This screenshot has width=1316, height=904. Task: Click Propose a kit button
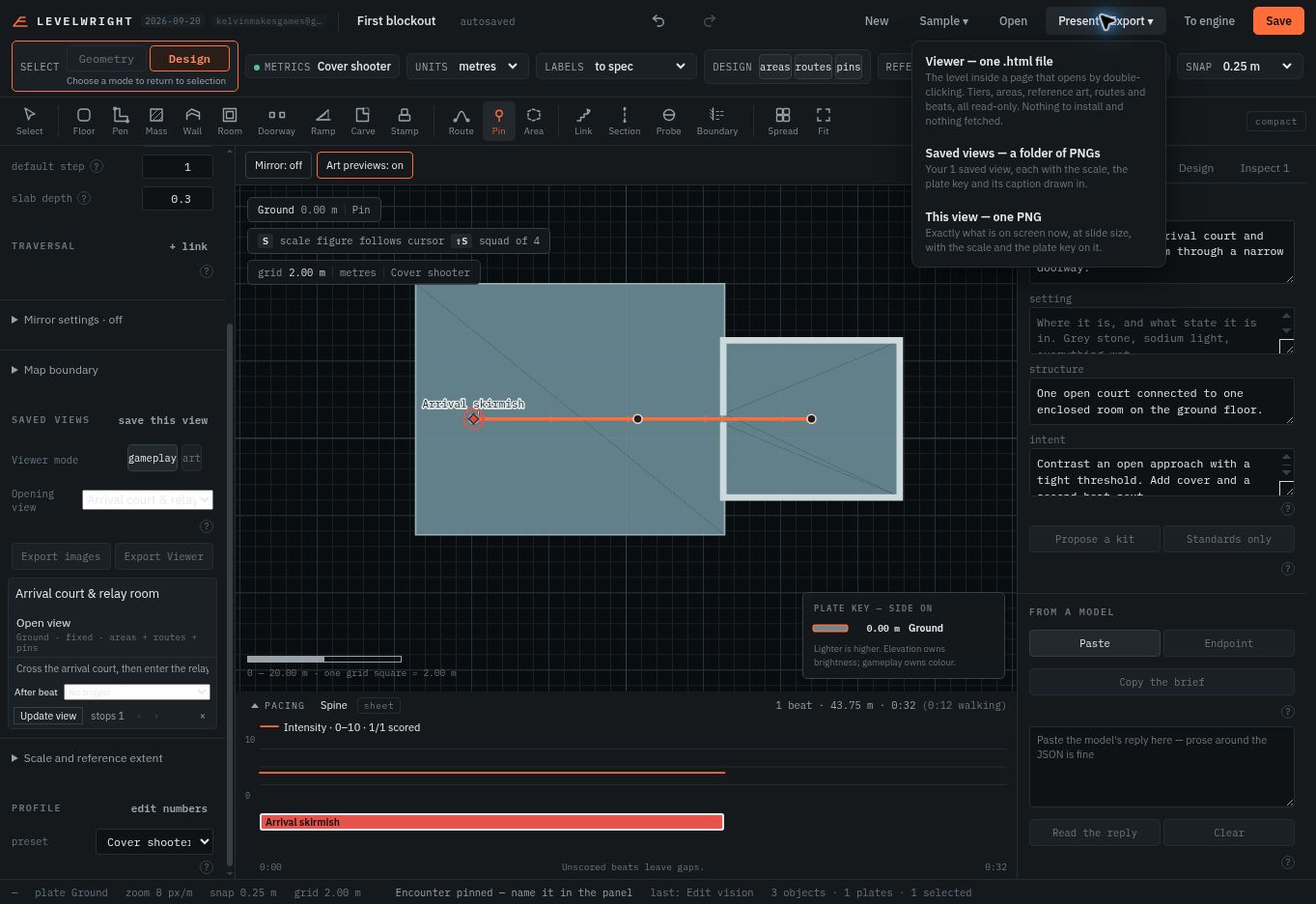[1094, 539]
